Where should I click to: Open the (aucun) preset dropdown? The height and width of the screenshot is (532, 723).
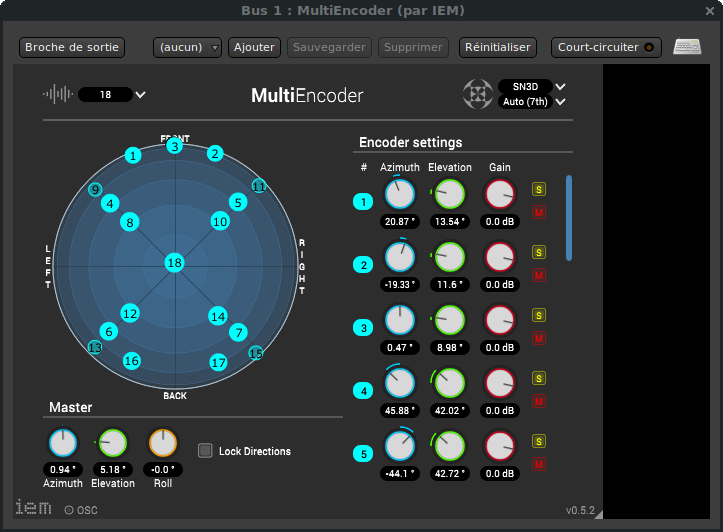point(187,47)
